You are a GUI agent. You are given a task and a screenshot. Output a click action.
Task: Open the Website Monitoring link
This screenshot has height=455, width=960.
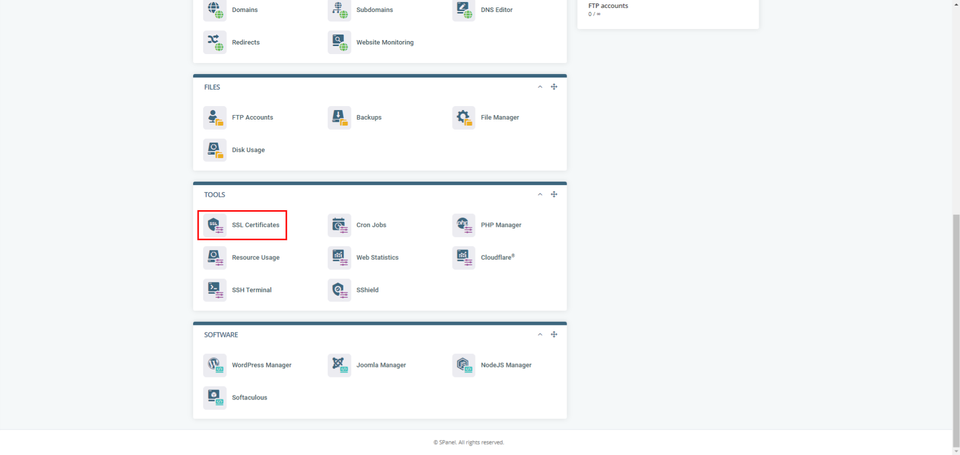click(x=384, y=43)
